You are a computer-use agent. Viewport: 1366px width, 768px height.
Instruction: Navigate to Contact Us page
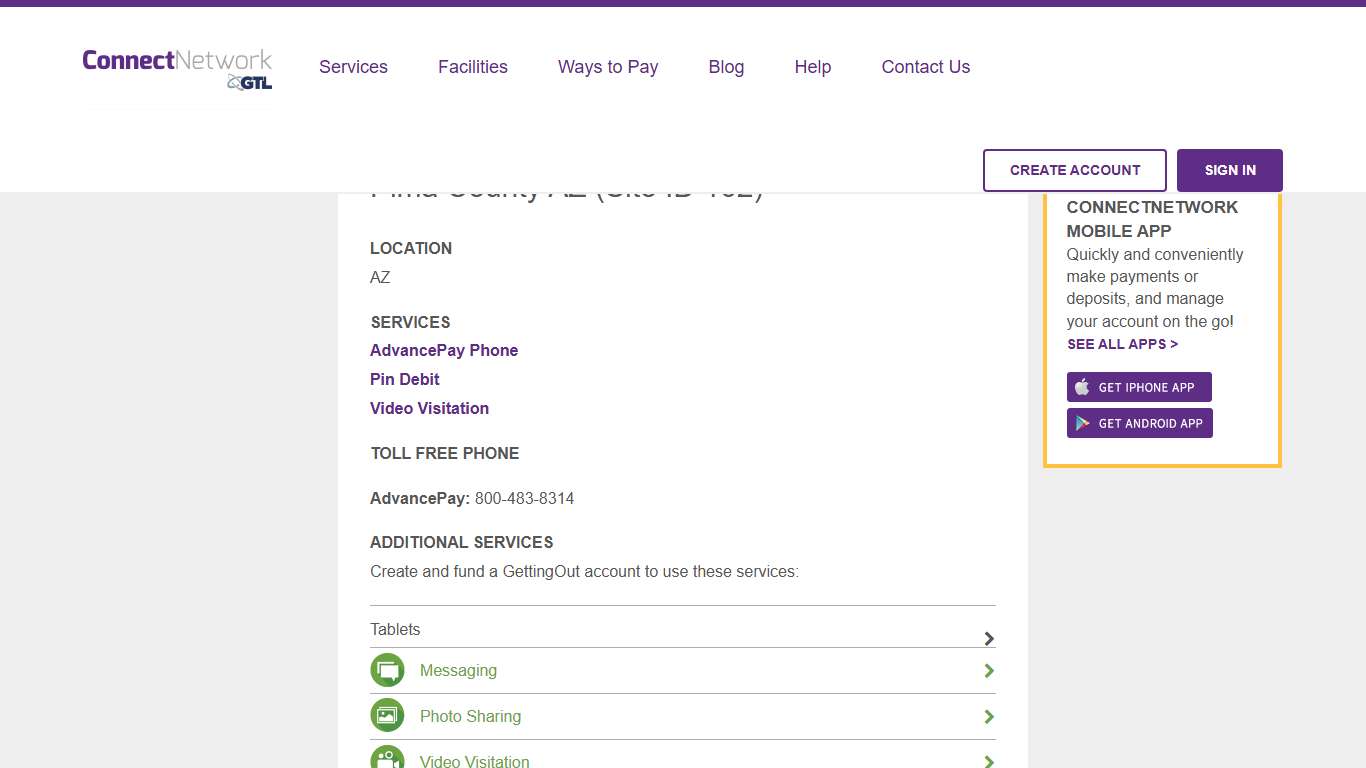click(926, 67)
